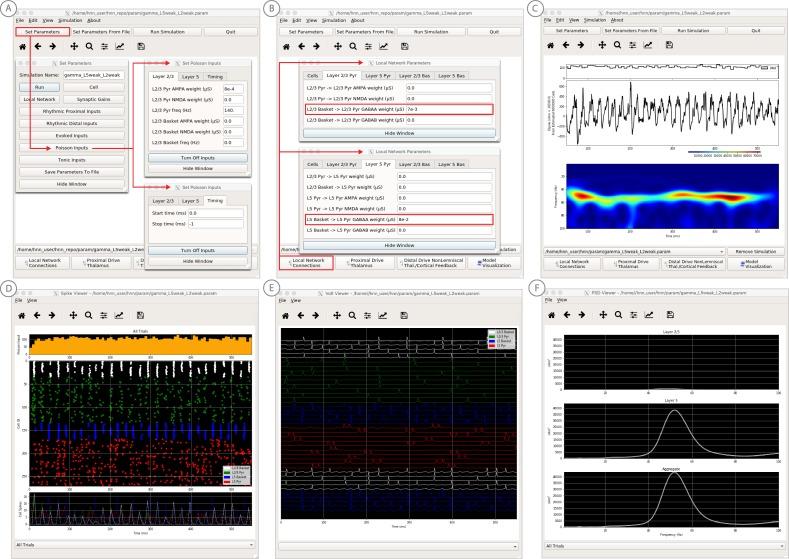The image size is (789, 559).
Task: Click the Save figure icon in panel A
Action: [x=141, y=46]
